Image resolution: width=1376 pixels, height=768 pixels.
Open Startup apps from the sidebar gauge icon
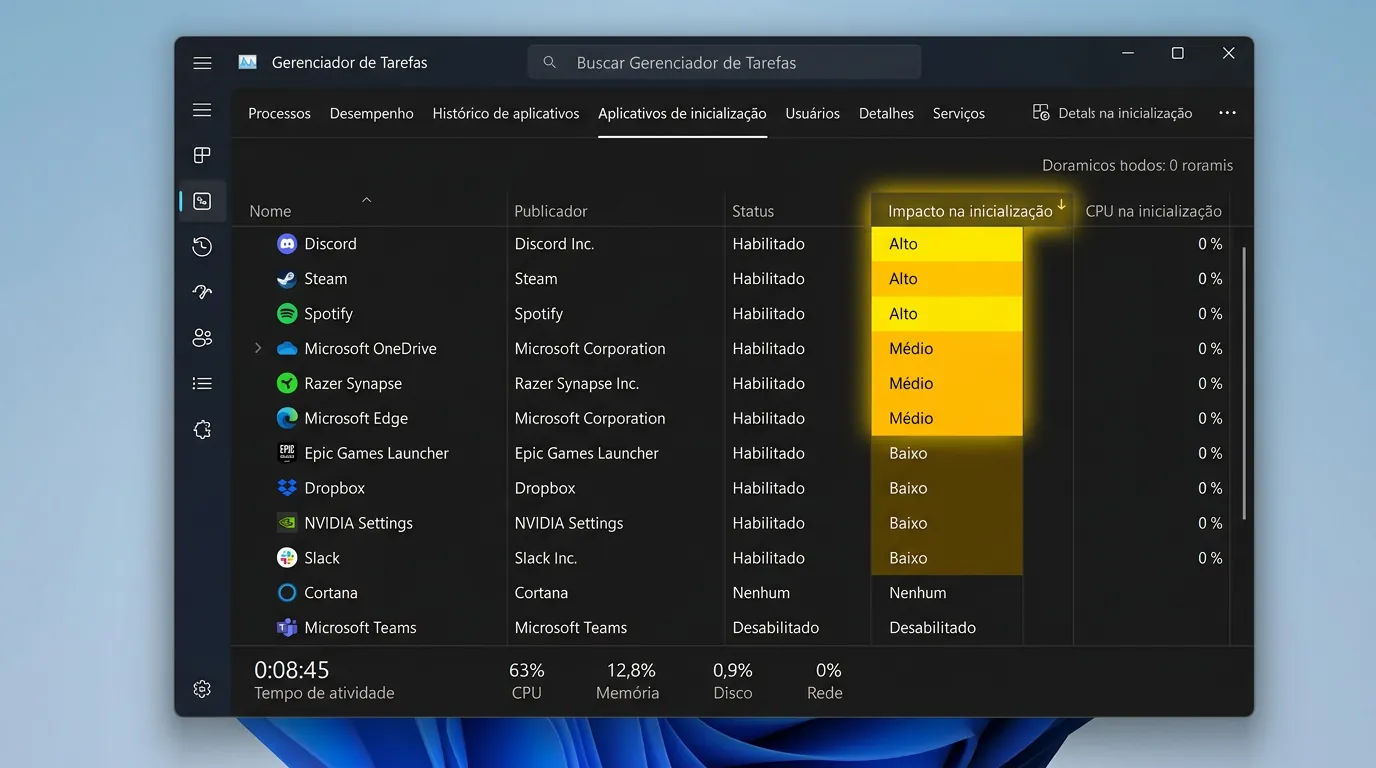coord(202,292)
